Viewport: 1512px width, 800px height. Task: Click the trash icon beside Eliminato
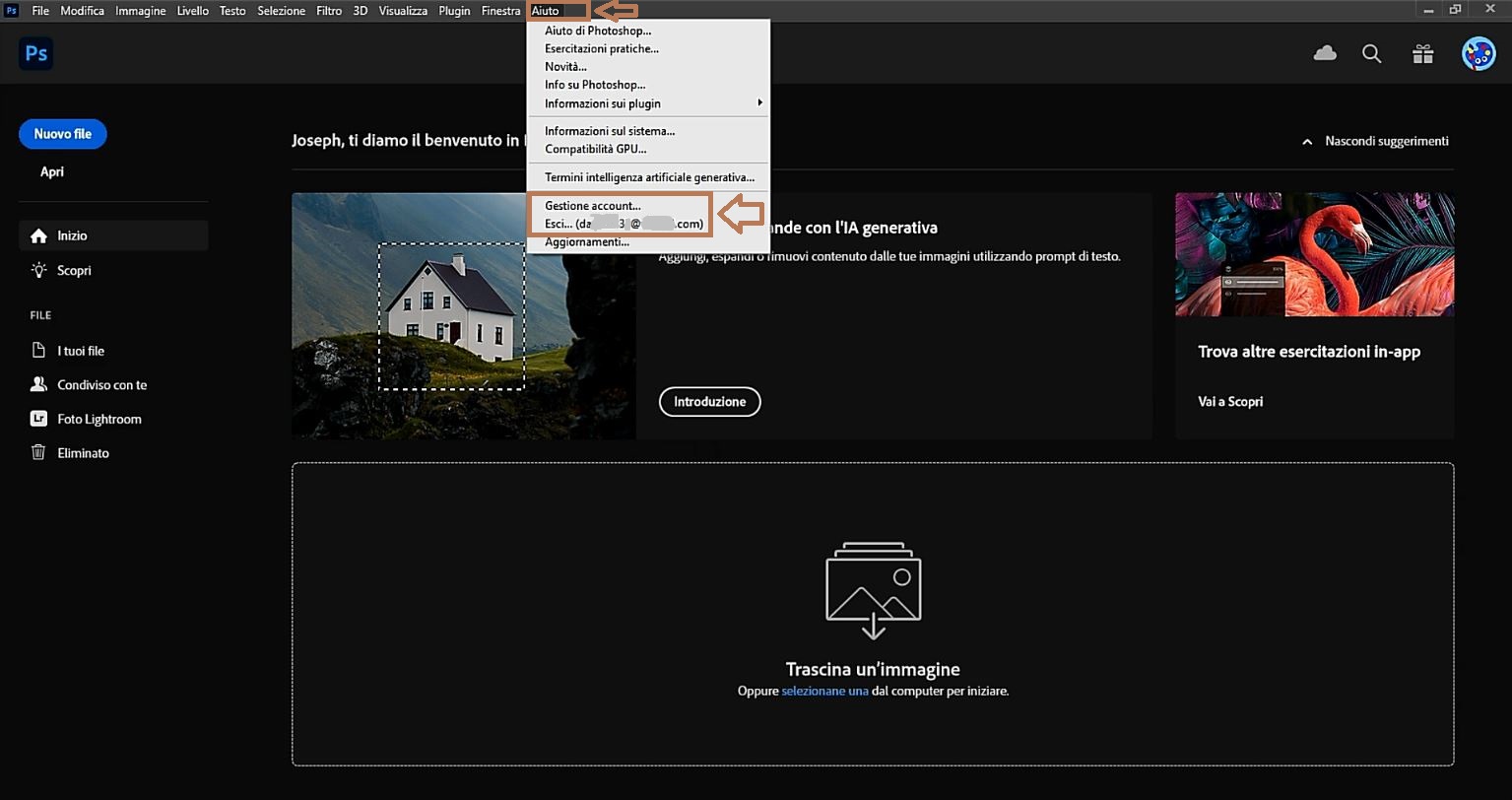(x=38, y=453)
